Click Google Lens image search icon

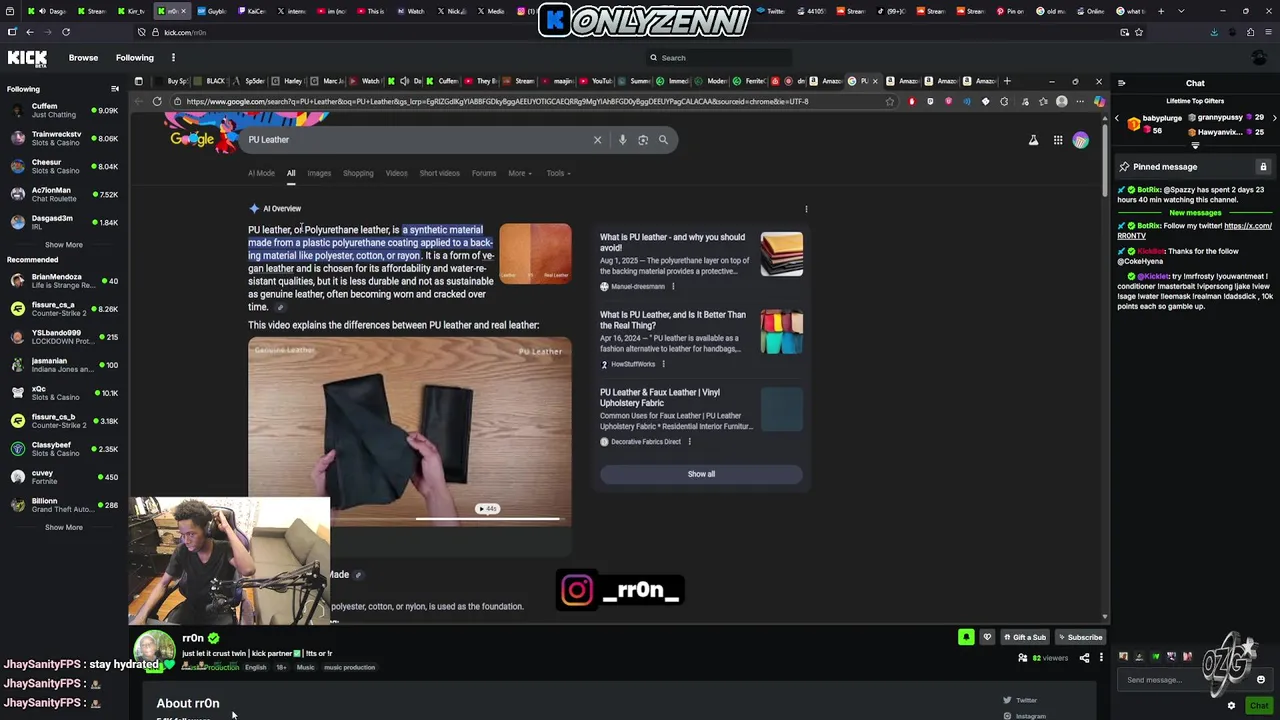pos(643,140)
